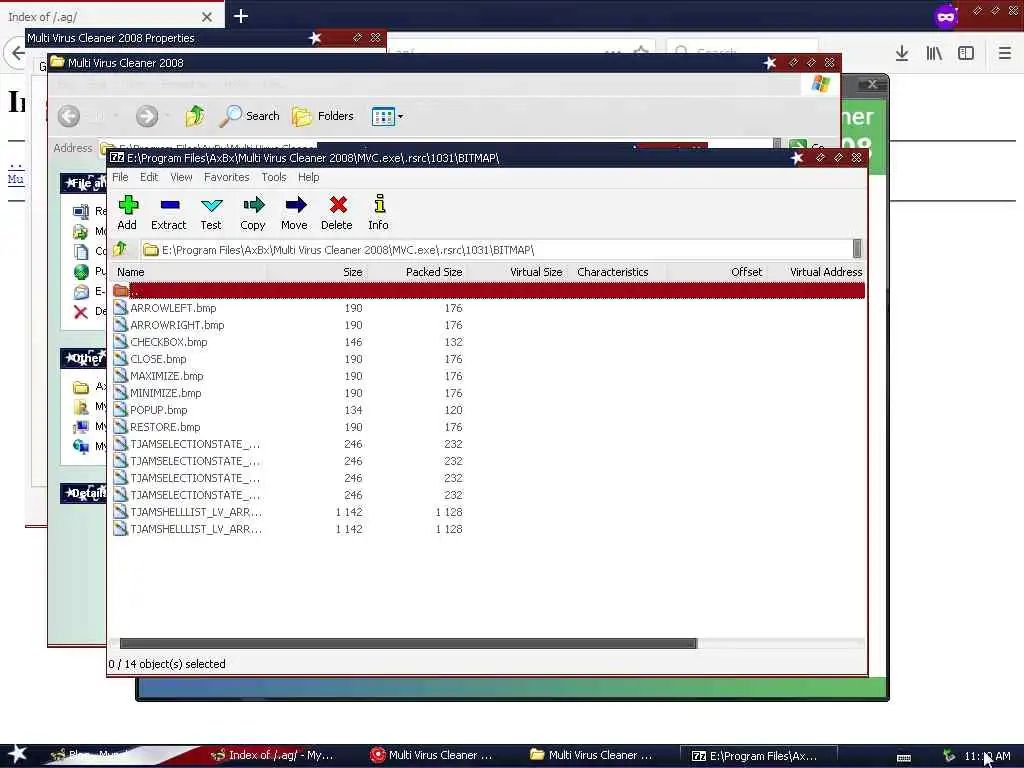The image size is (1024, 768).
Task: Sort by the Name column header
Action: pos(189,272)
